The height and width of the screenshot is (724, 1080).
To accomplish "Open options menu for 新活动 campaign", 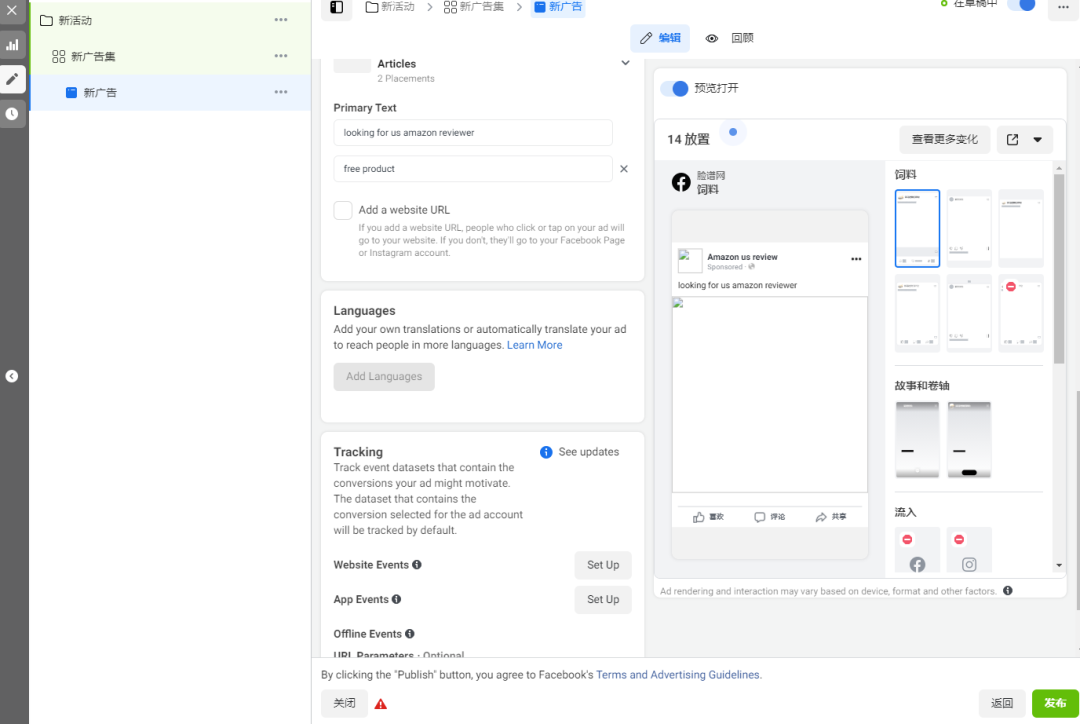I will 281,20.
